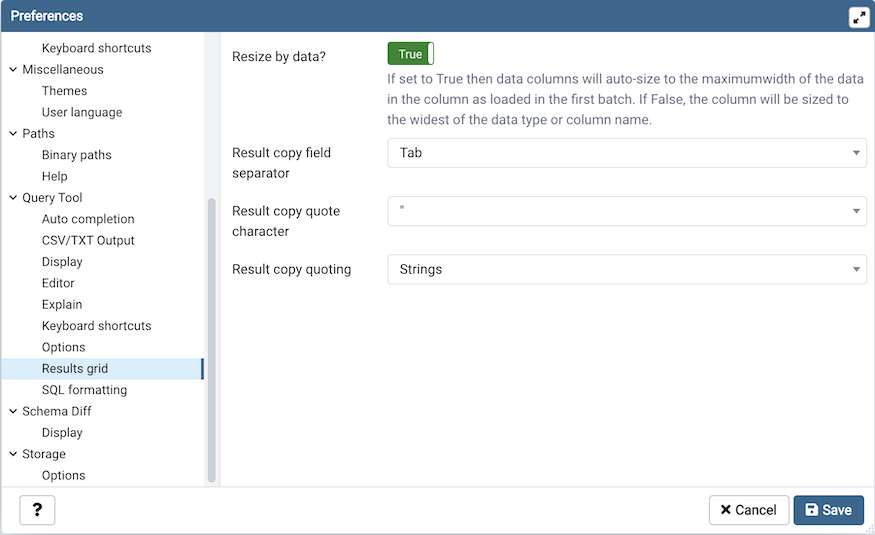Click the Paths category label
The image size is (875, 535).
[x=39, y=134]
